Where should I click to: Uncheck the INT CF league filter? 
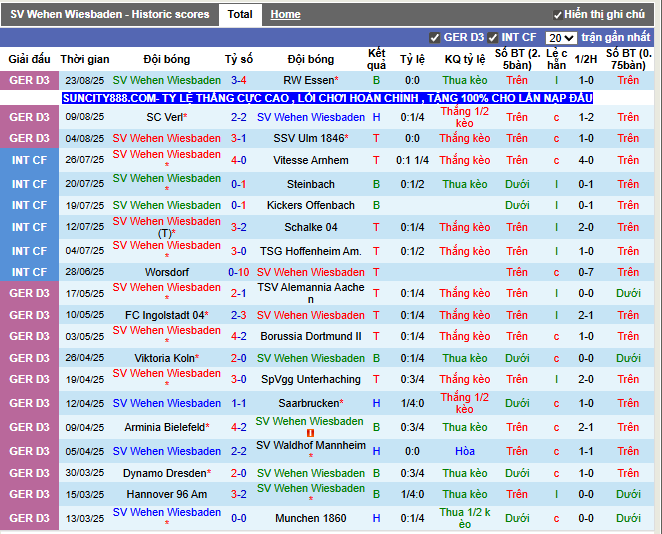click(x=492, y=38)
